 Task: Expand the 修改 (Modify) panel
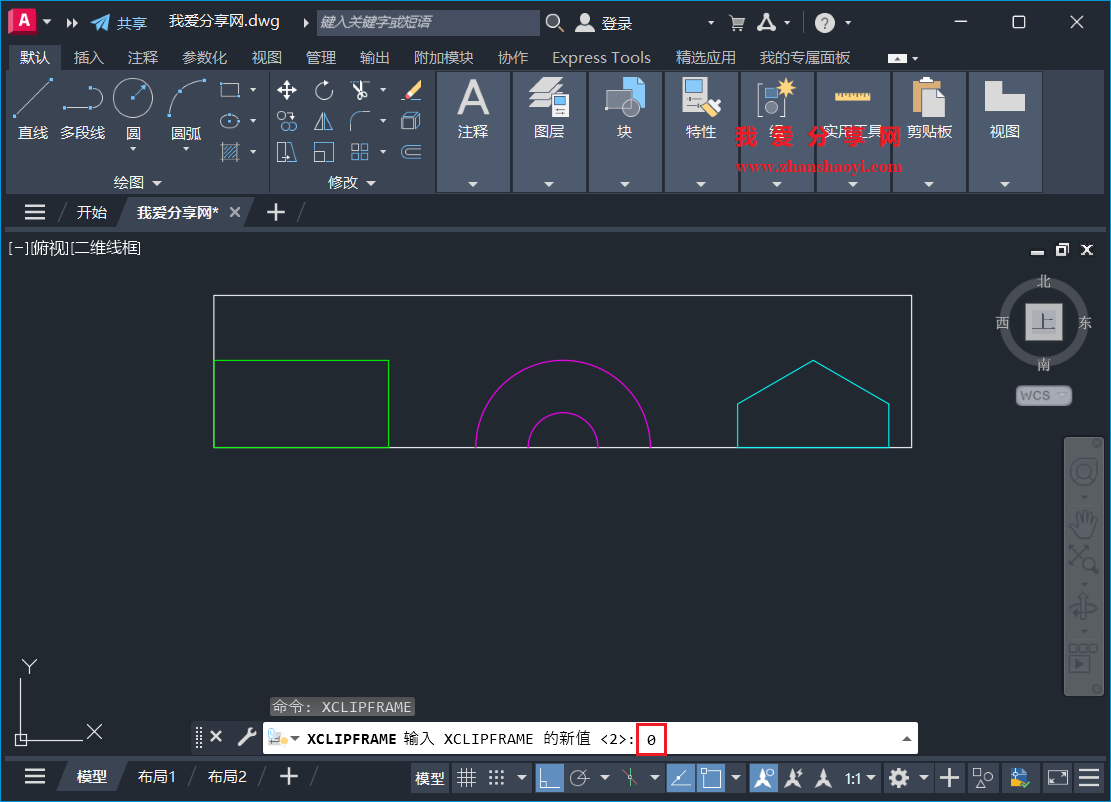371,183
